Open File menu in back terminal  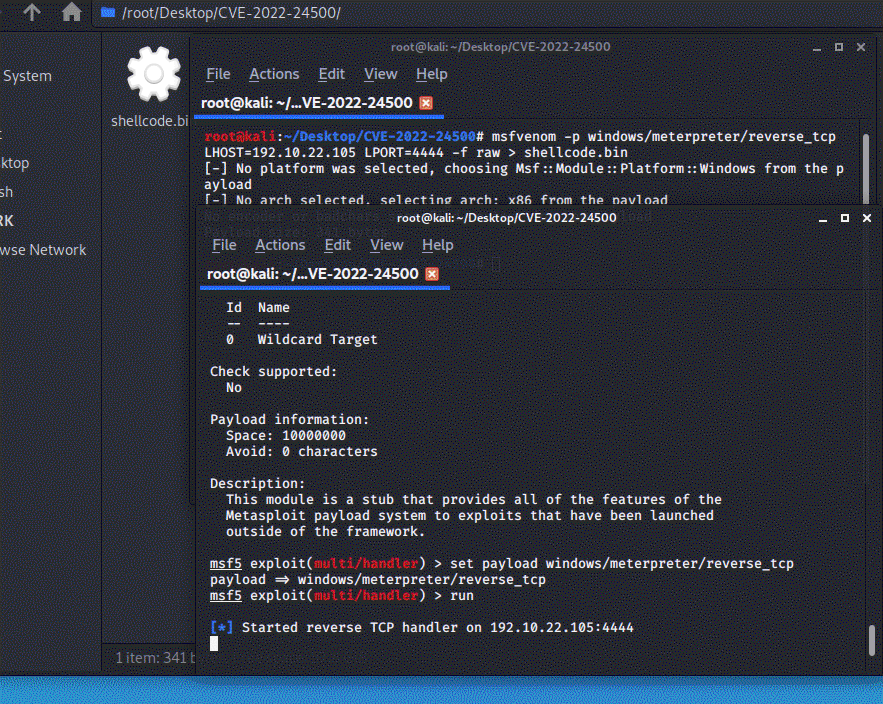click(218, 74)
